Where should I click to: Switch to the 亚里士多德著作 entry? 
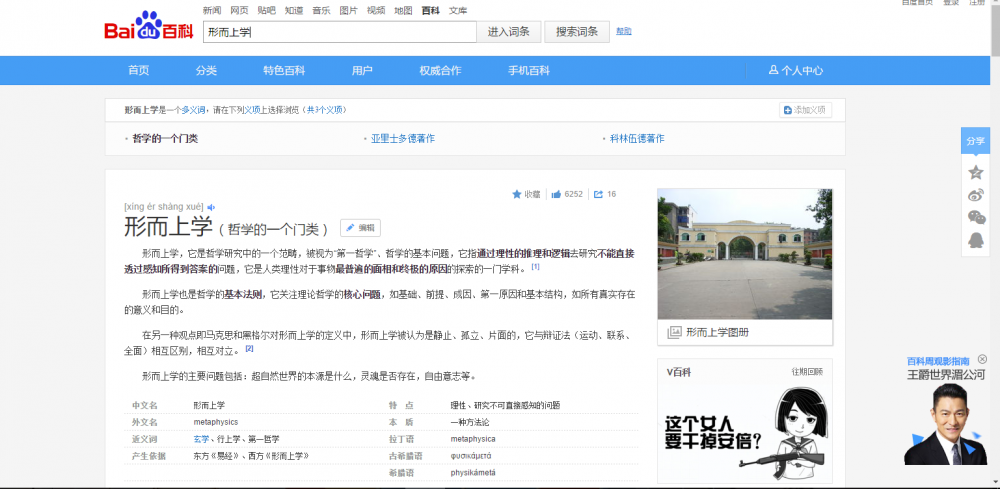tap(402, 139)
